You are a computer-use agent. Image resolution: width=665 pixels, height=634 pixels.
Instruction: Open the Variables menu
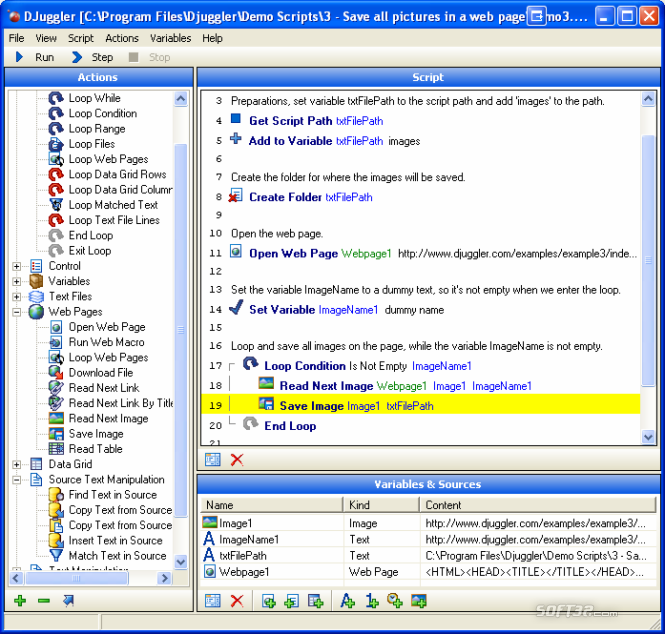click(x=170, y=38)
